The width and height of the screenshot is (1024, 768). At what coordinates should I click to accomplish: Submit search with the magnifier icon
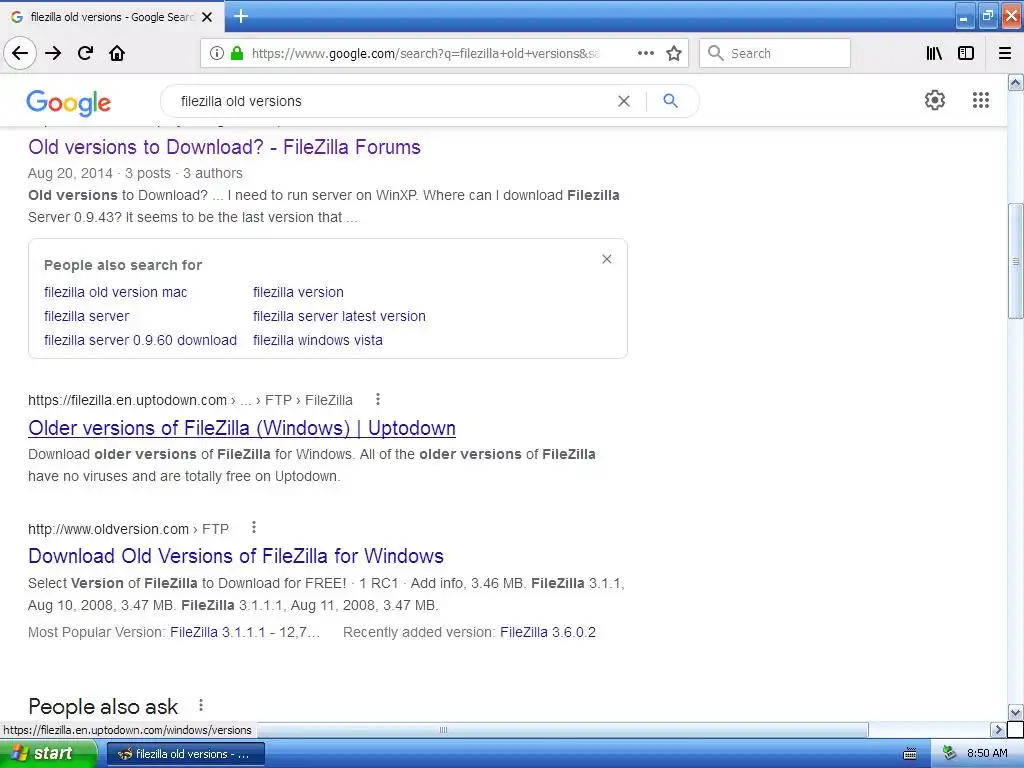(x=671, y=101)
